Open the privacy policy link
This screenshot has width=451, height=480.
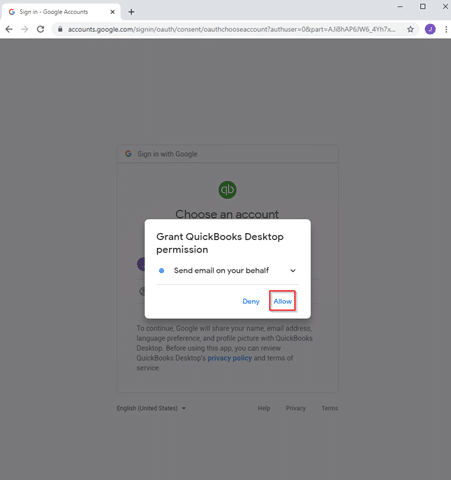[x=230, y=358]
